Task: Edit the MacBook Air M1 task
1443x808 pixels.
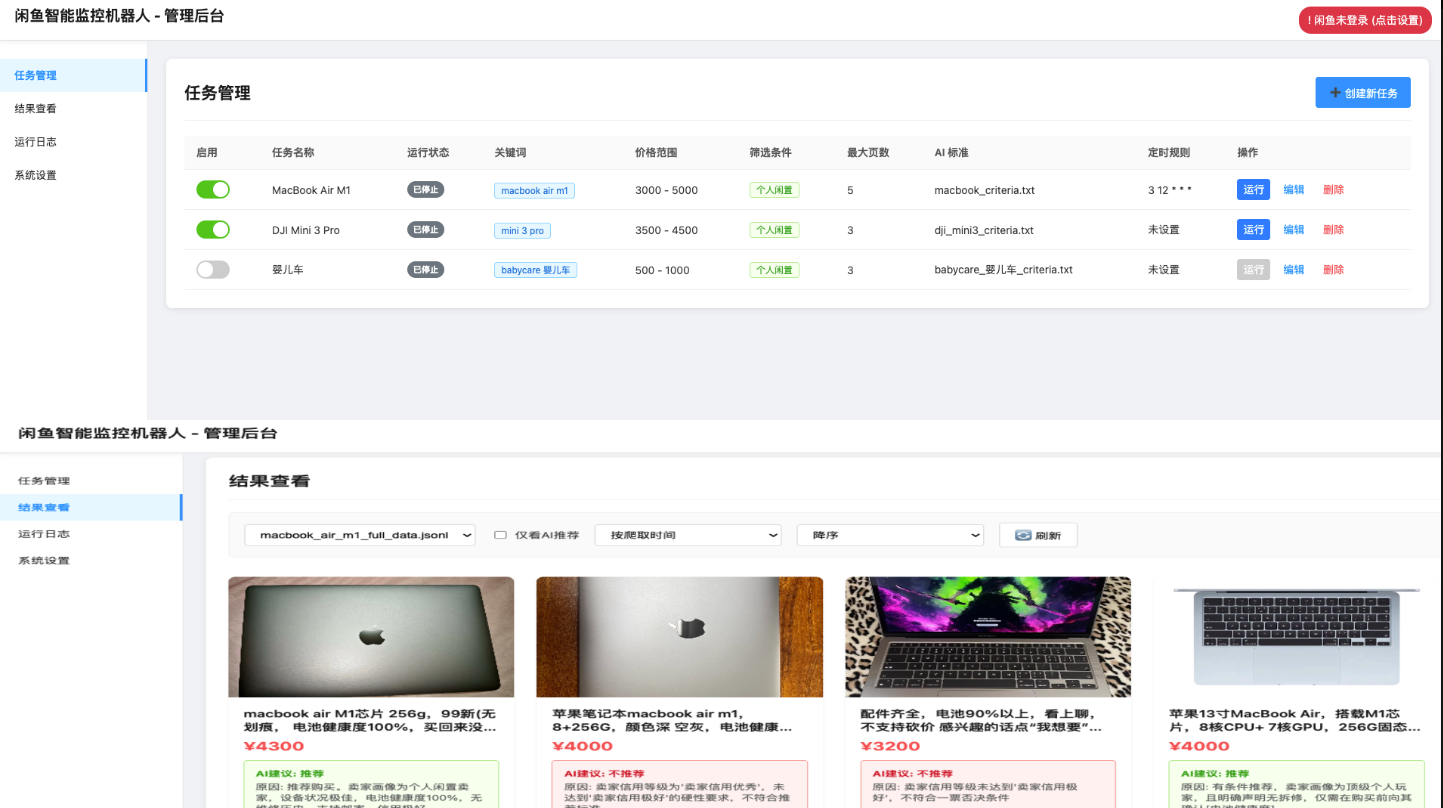Action: click(1294, 190)
